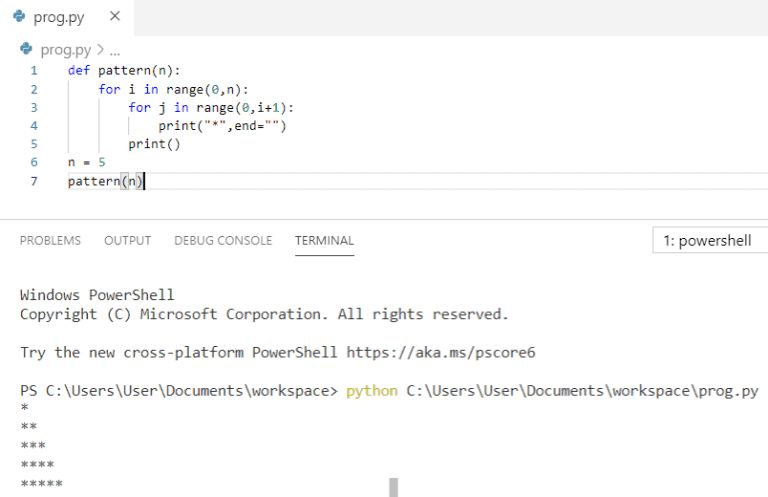Click line number 6 in the gutter
The width and height of the screenshot is (768, 497).
(34, 162)
